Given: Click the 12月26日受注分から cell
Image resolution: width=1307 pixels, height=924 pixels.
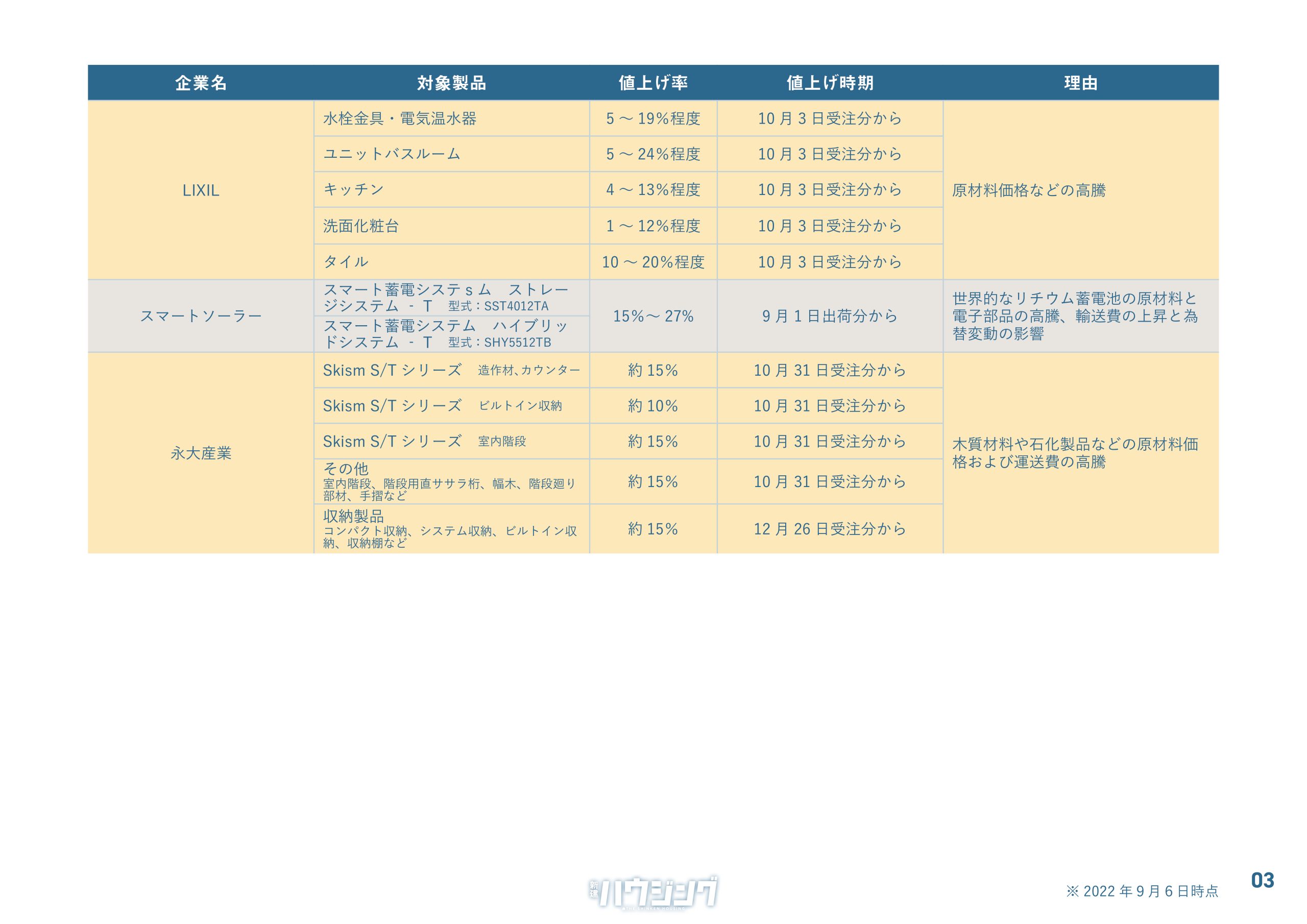Looking at the screenshot, I should 830,529.
